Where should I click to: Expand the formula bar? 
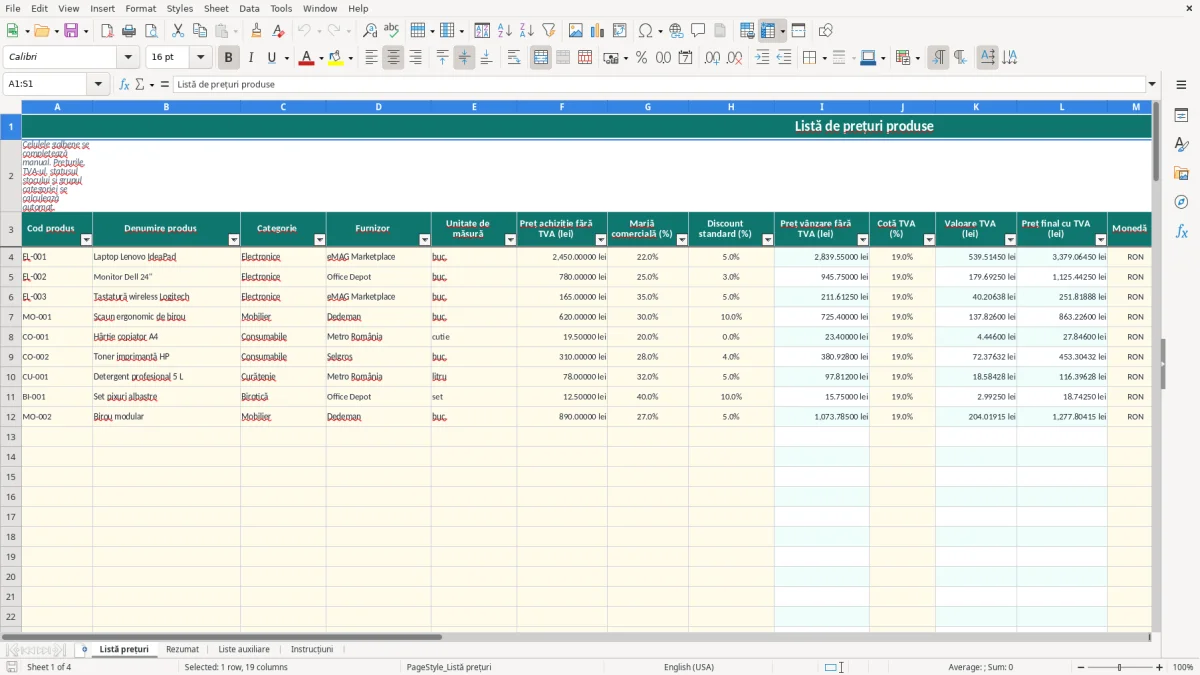[x=1152, y=84]
